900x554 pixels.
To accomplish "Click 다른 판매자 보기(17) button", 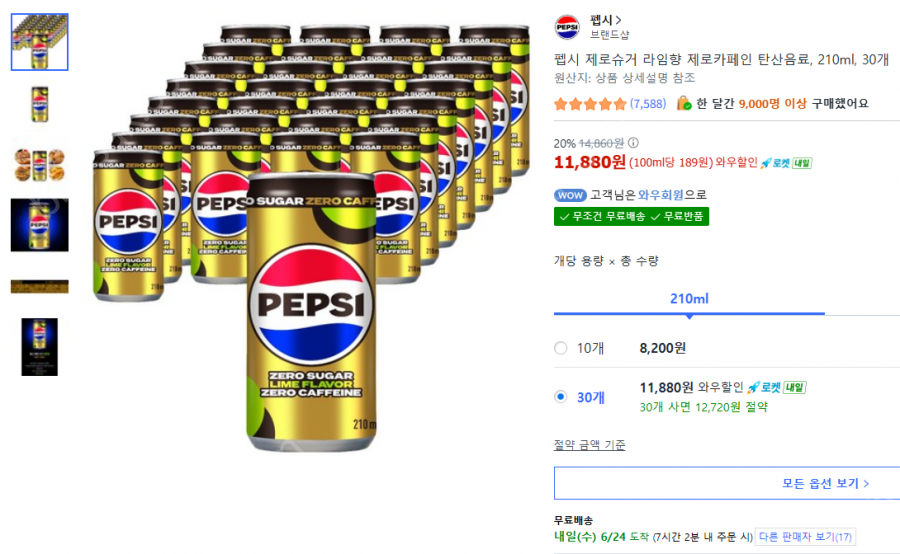I will click(x=805, y=537).
